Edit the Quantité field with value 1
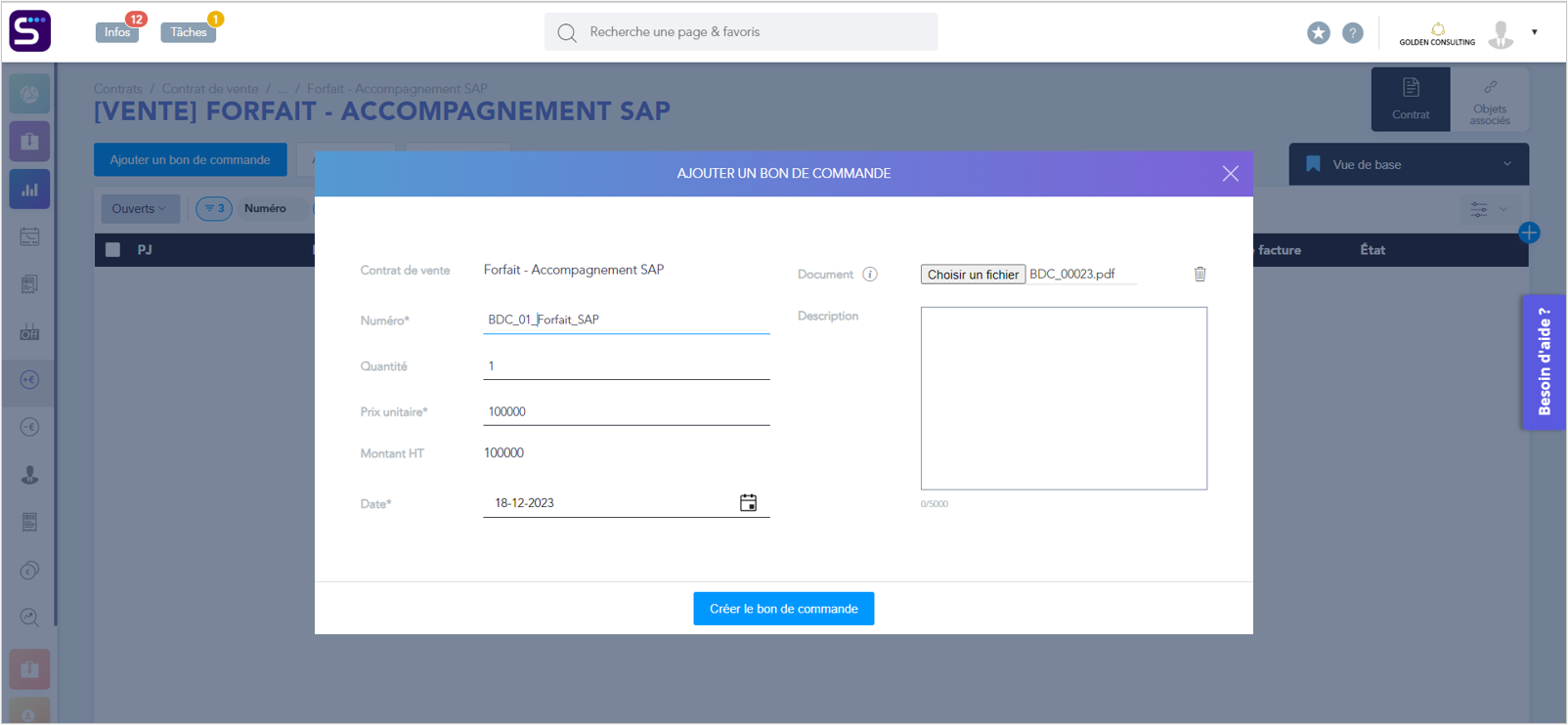 (x=627, y=366)
